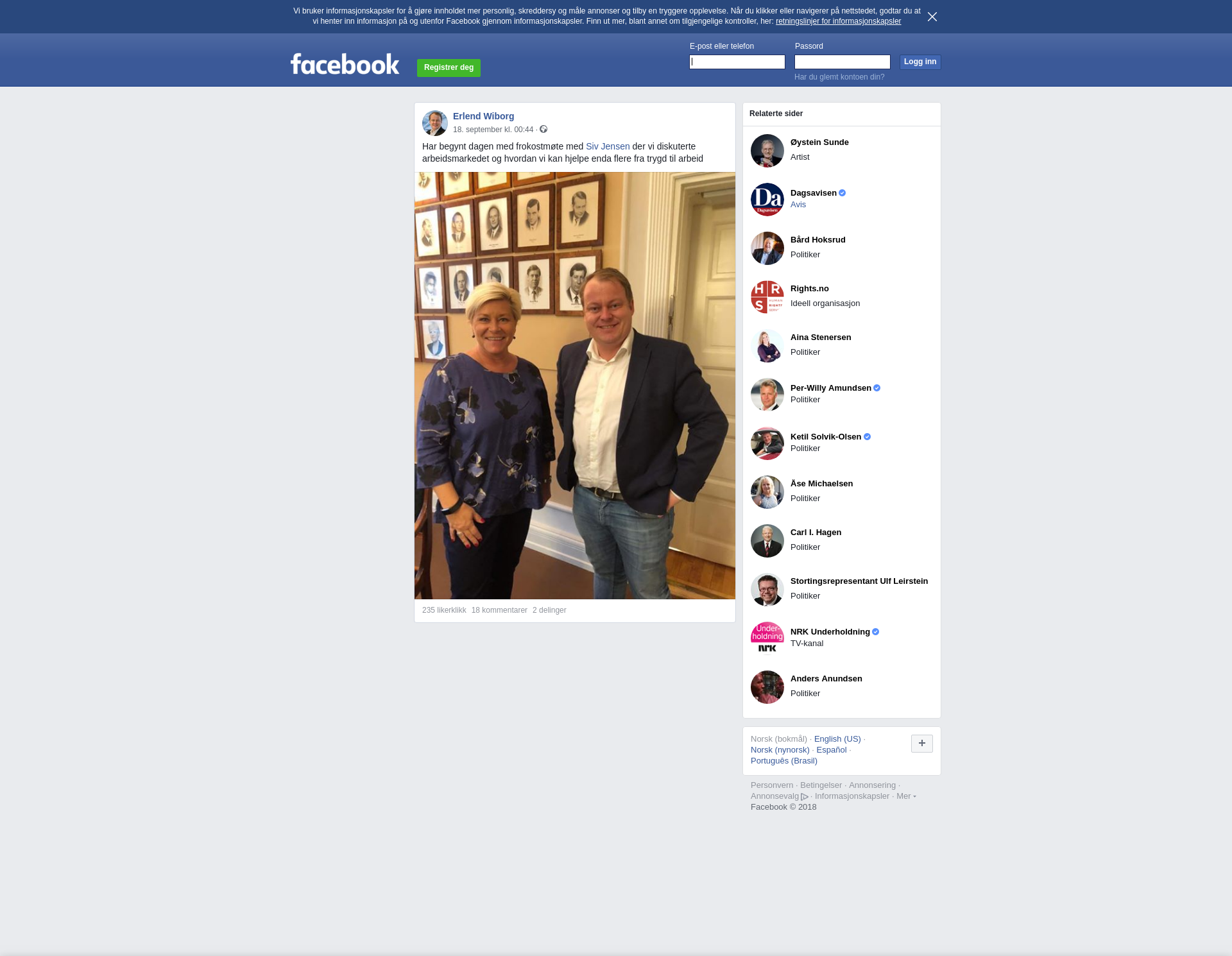Open the NRK Underholdning logo icon
This screenshot has height=956, width=1232.
767,638
